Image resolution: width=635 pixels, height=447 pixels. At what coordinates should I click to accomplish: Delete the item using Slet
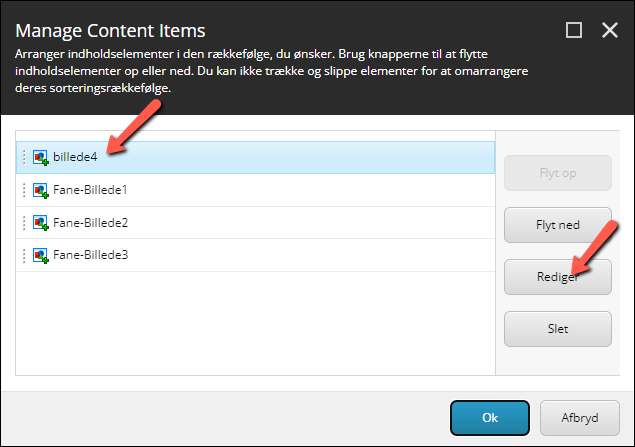tap(558, 329)
